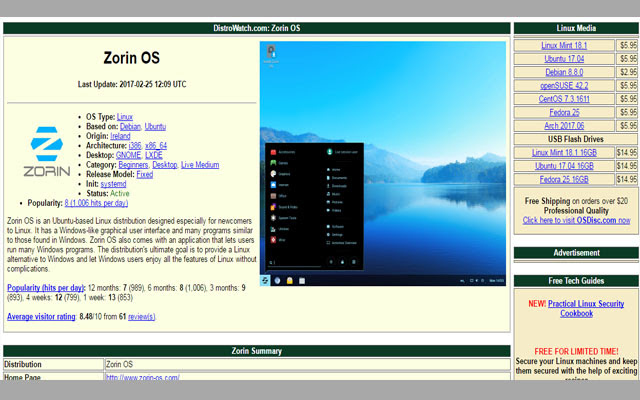
Task: Click the FREE FOR LIMITED TIME! text
Action: (x=576, y=351)
